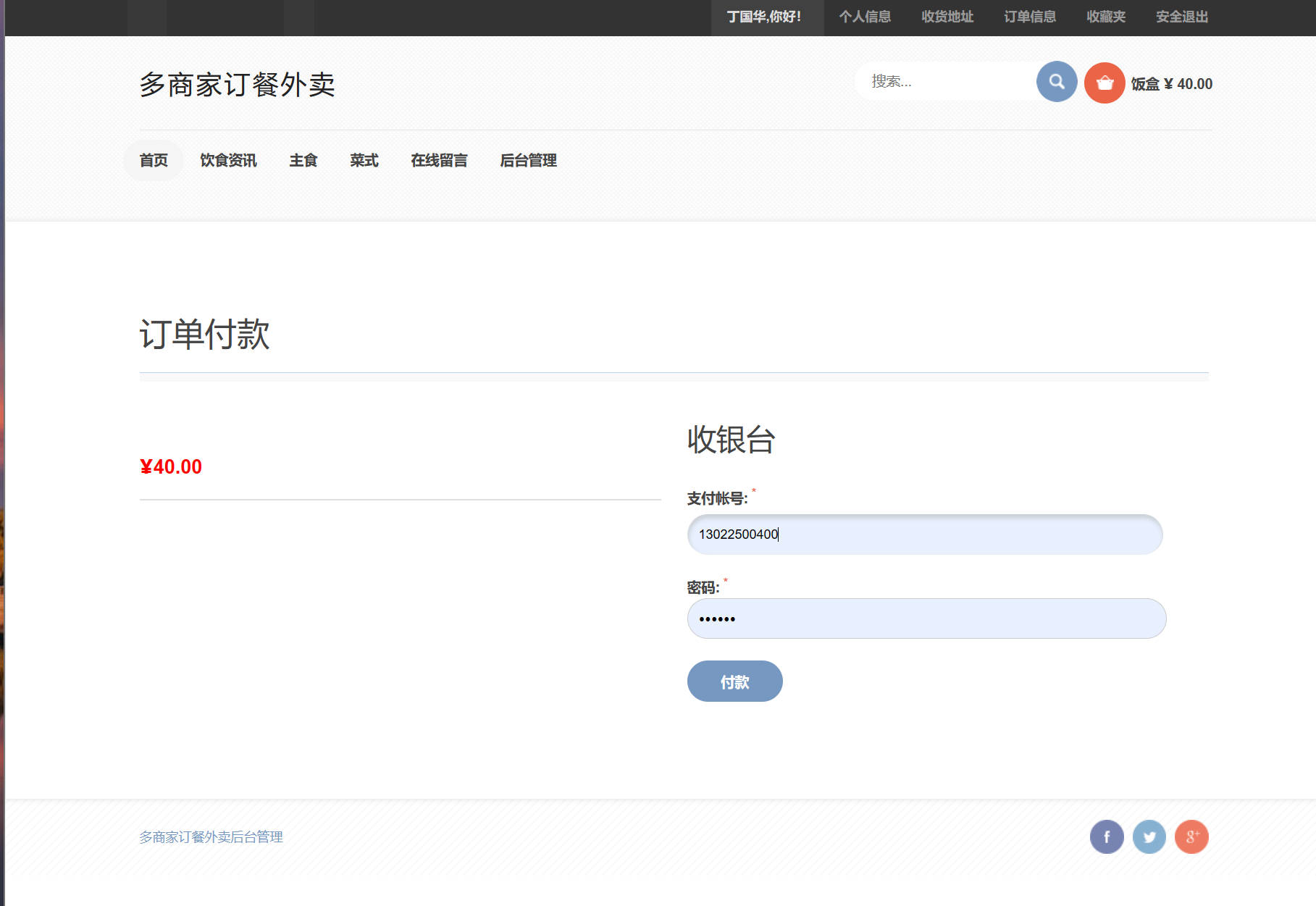The width and height of the screenshot is (1316, 906).
Task: Open the 在线留言 page
Action: 440,160
